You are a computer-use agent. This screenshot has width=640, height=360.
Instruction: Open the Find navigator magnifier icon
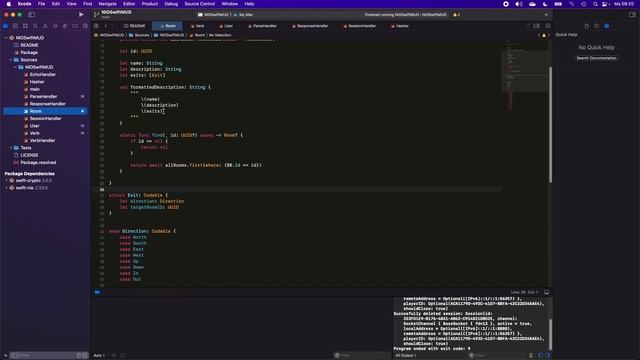35,26
